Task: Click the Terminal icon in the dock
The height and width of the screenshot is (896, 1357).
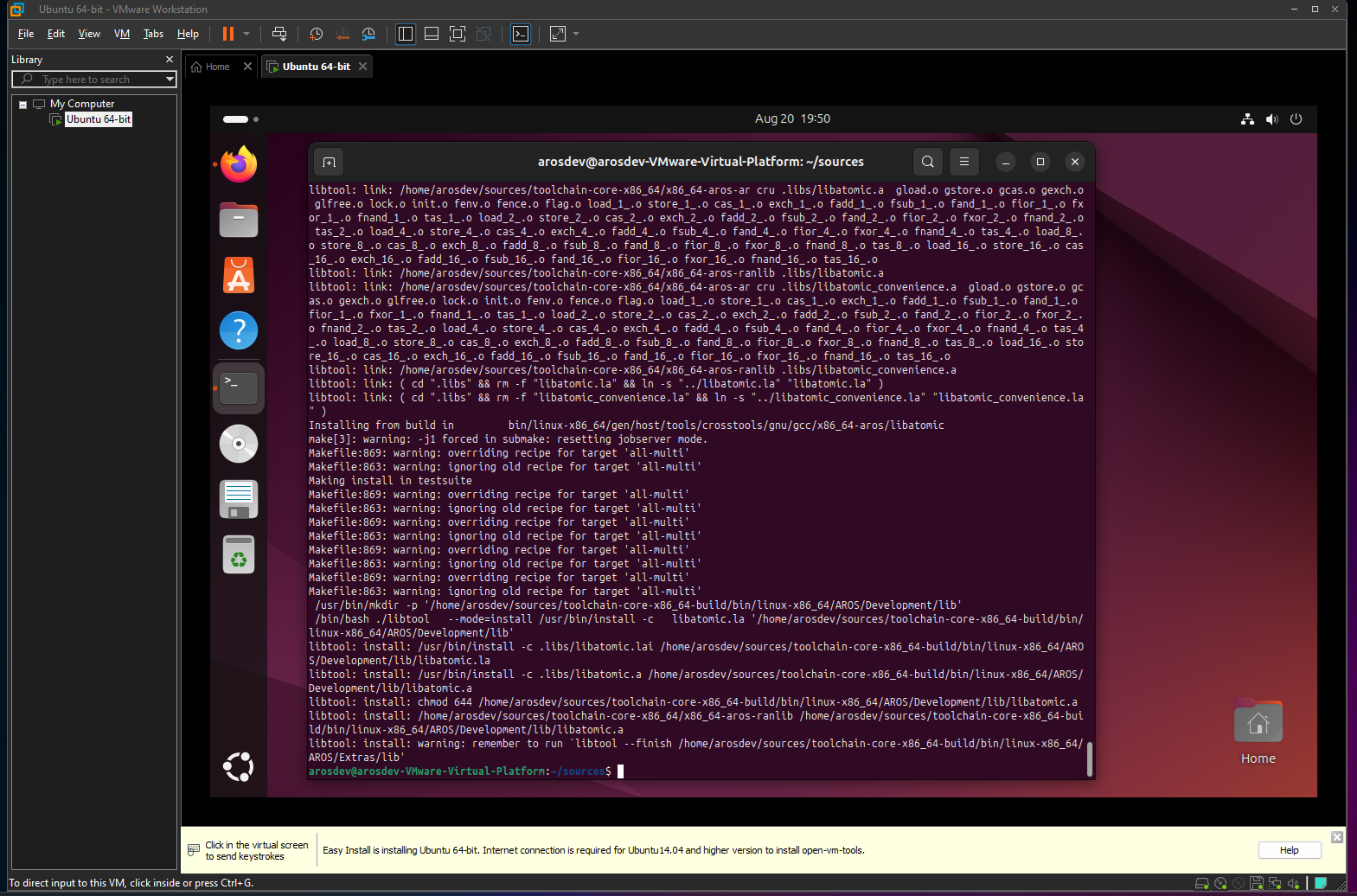Action: pos(239,388)
